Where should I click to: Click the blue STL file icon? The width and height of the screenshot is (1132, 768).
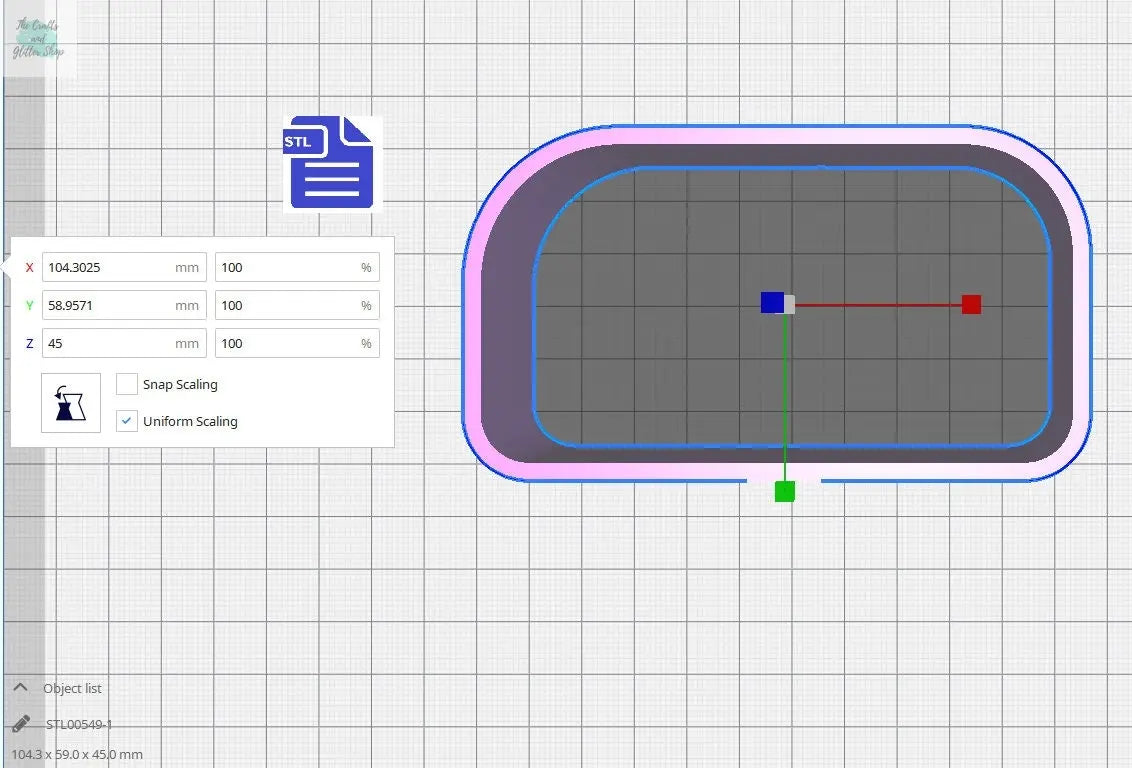point(330,163)
